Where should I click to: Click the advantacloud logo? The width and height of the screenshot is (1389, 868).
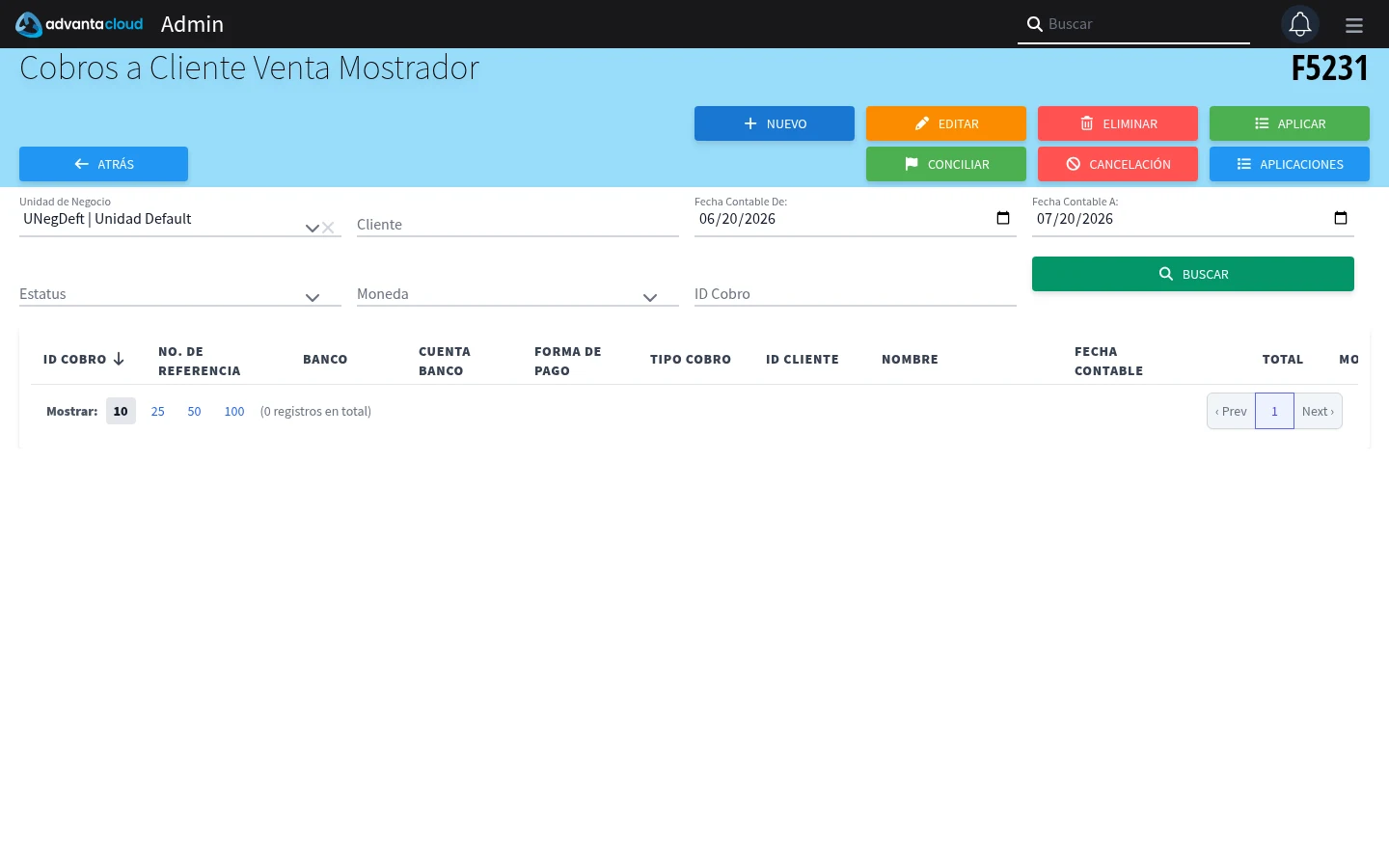pyautogui.click(x=79, y=24)
